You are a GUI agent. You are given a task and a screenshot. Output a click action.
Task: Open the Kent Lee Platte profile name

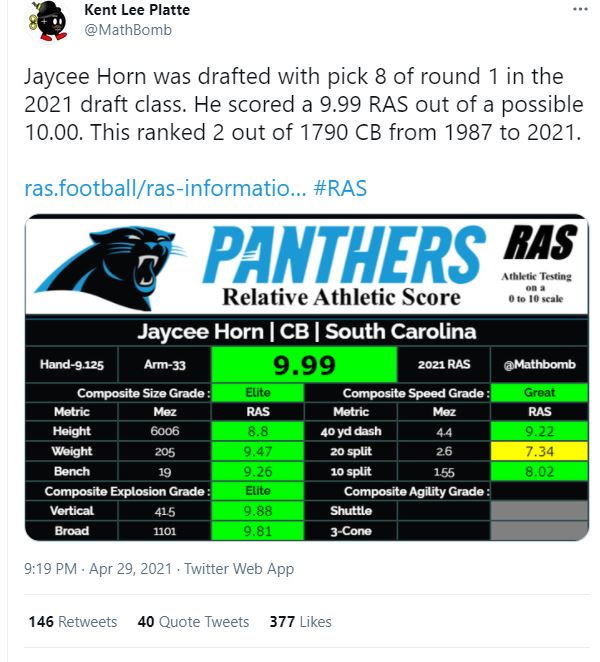pyautogui.click(x=136, y=10)
